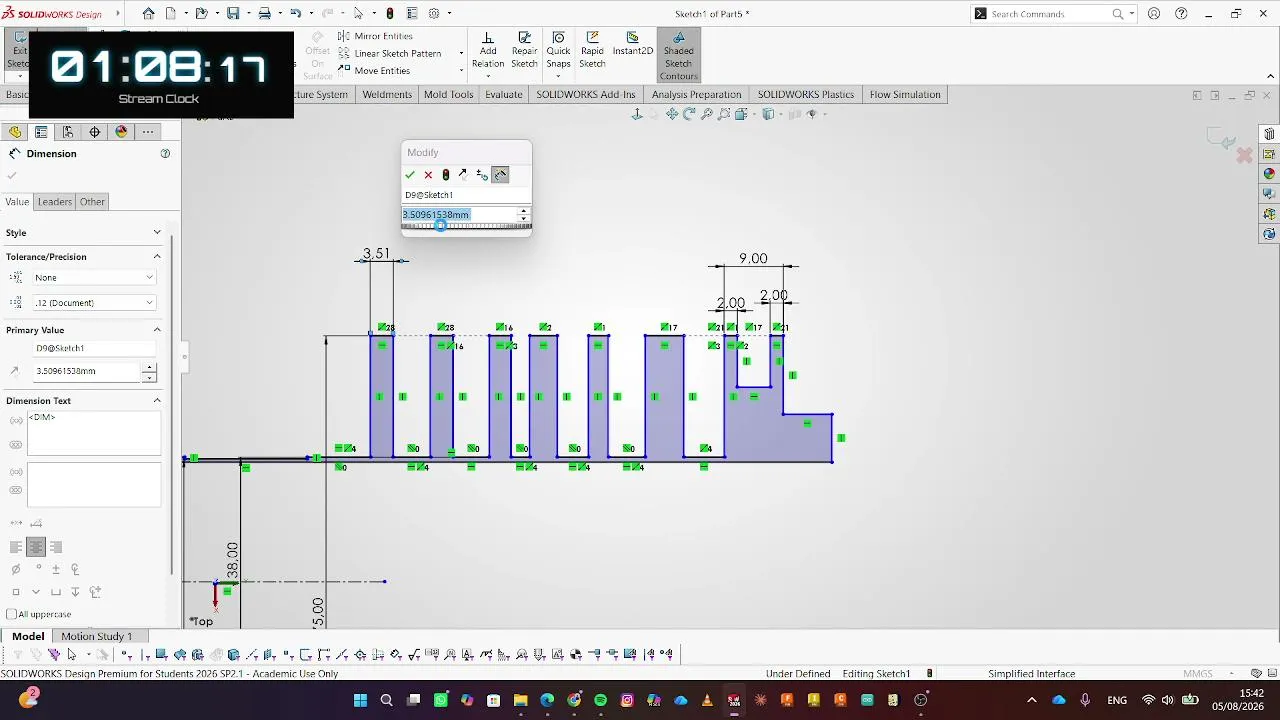Undo the last action
Screen dimensions: 1280x720
click(x=295, y=14)
